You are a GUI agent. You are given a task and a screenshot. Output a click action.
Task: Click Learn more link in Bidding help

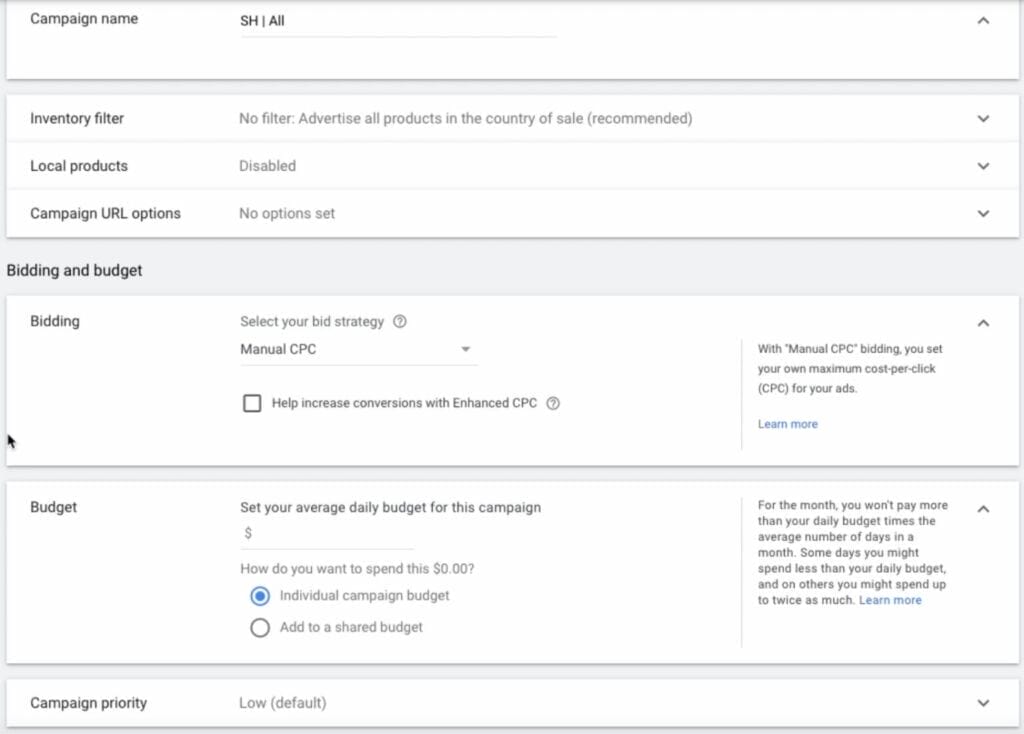(787, 424)
